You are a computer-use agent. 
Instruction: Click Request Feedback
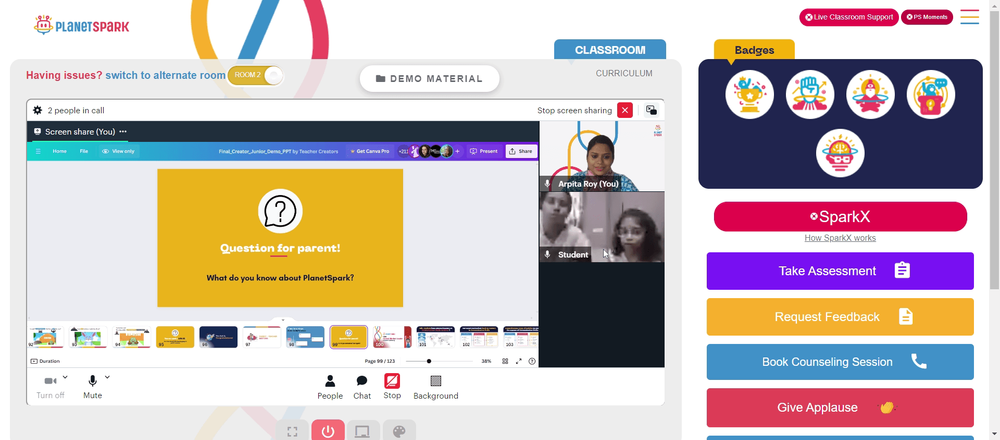pyautogui.click(x=840, y=317)
